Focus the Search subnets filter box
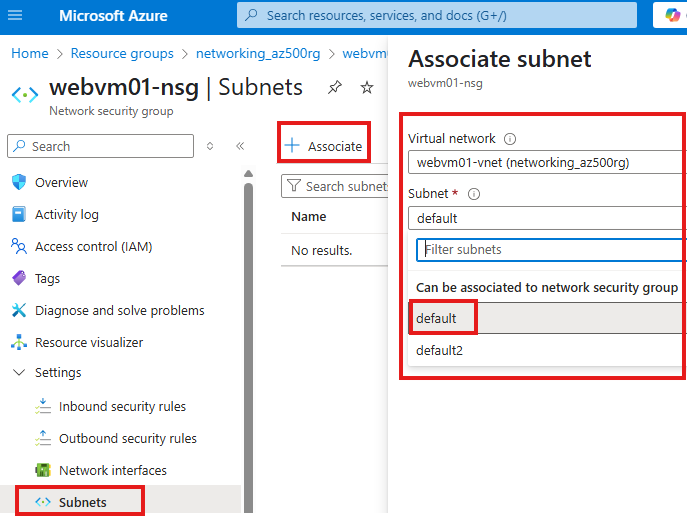 (335, 186)
